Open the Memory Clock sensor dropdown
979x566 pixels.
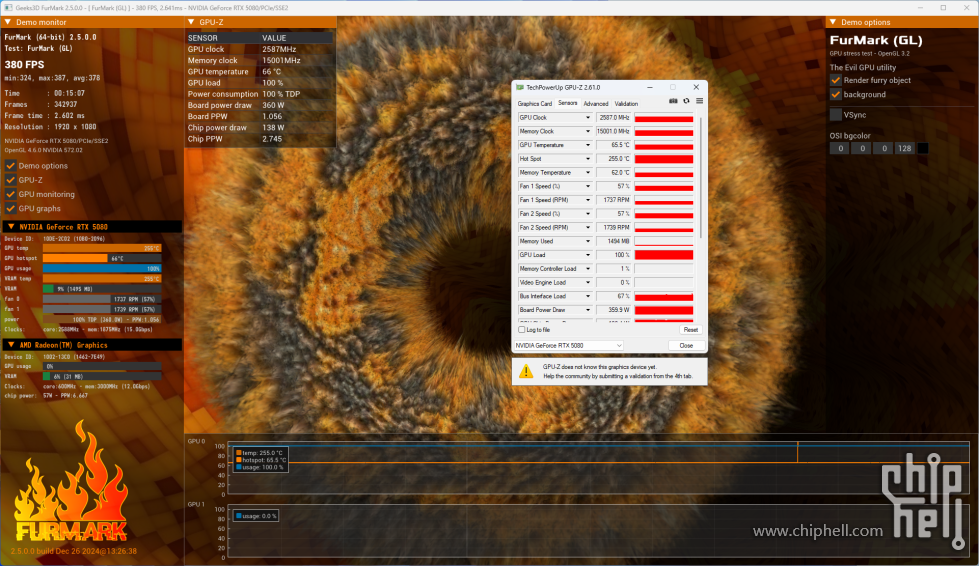click(588, 131)
